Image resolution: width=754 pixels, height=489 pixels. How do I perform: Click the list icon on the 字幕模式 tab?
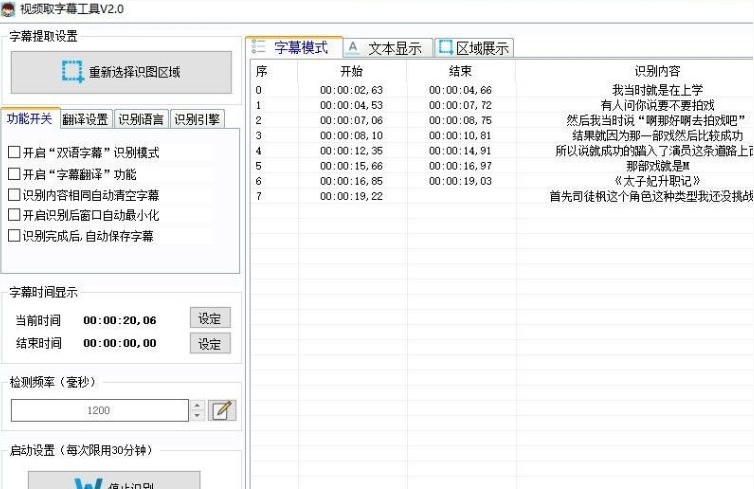[259, 47]
